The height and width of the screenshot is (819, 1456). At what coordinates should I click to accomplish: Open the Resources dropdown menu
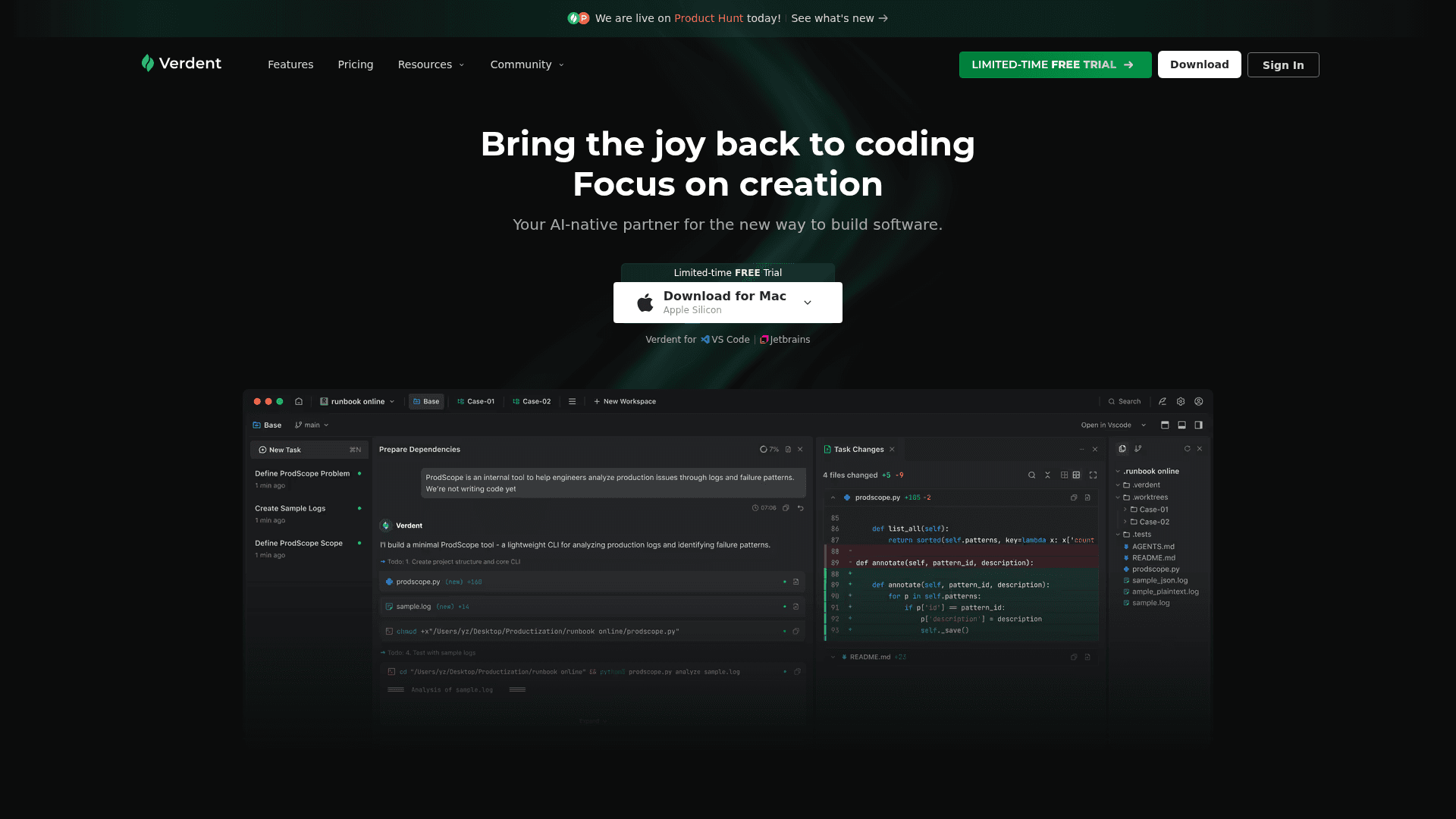pyautogui.click(x=431, y=64)
